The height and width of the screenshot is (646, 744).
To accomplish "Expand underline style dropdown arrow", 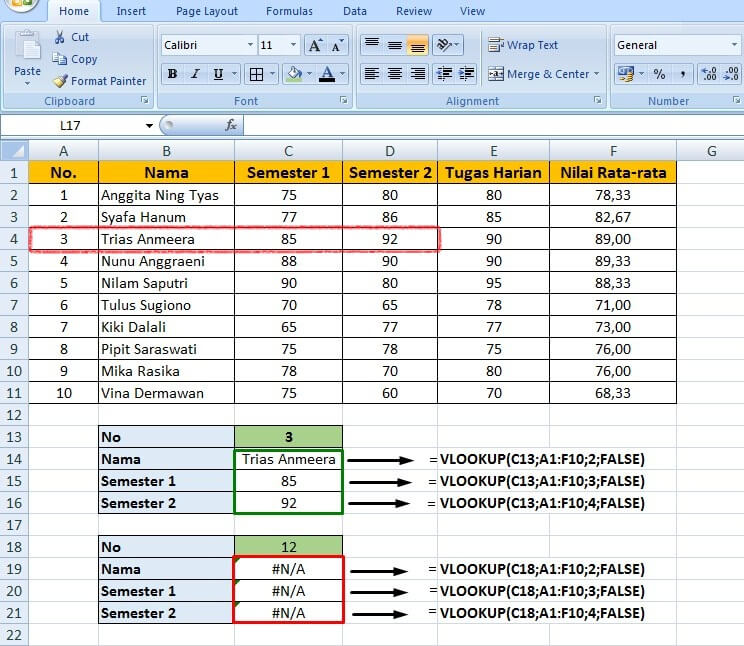I will coord(234,74).
